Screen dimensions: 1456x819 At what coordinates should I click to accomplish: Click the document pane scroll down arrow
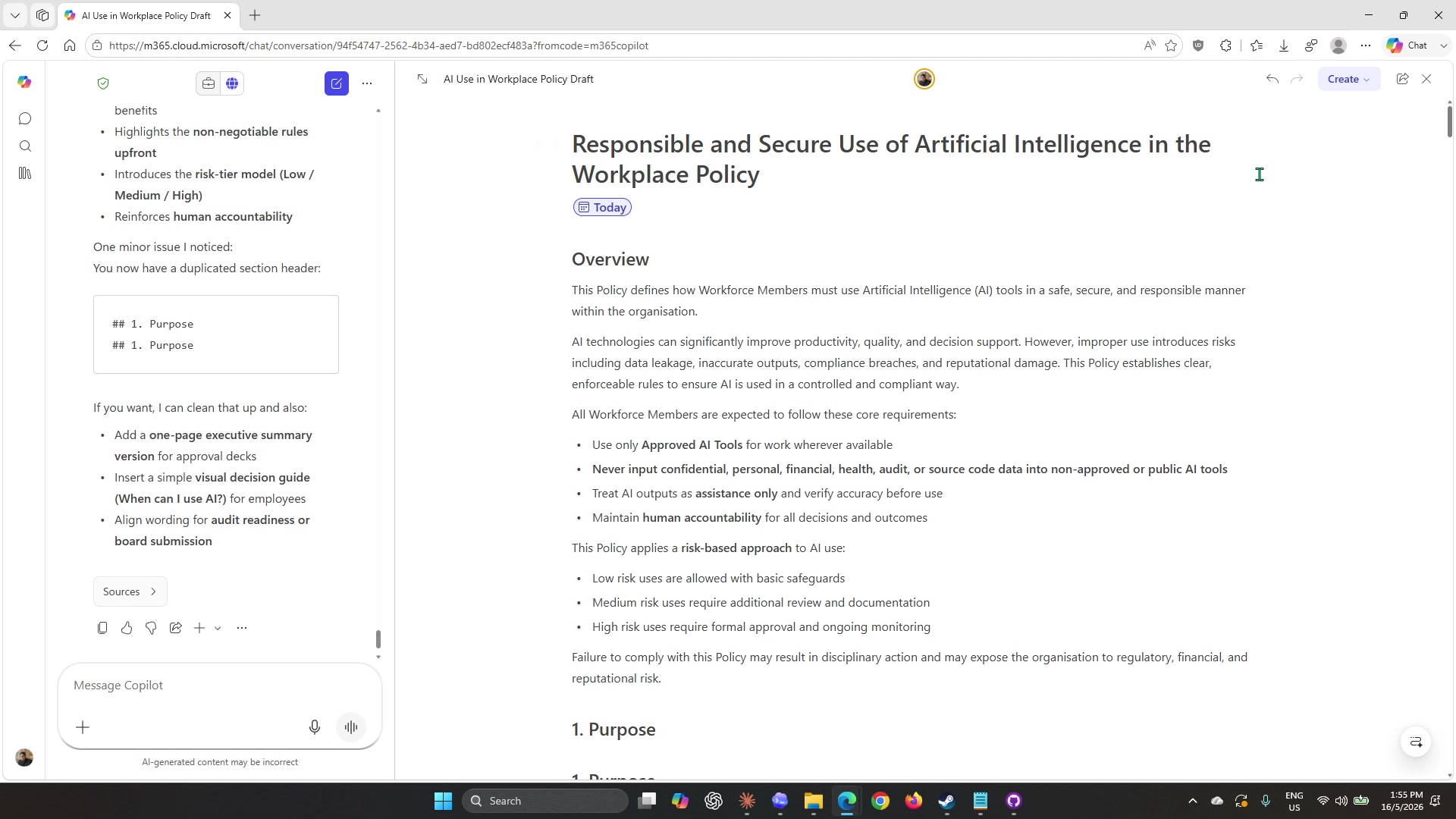1449,775
